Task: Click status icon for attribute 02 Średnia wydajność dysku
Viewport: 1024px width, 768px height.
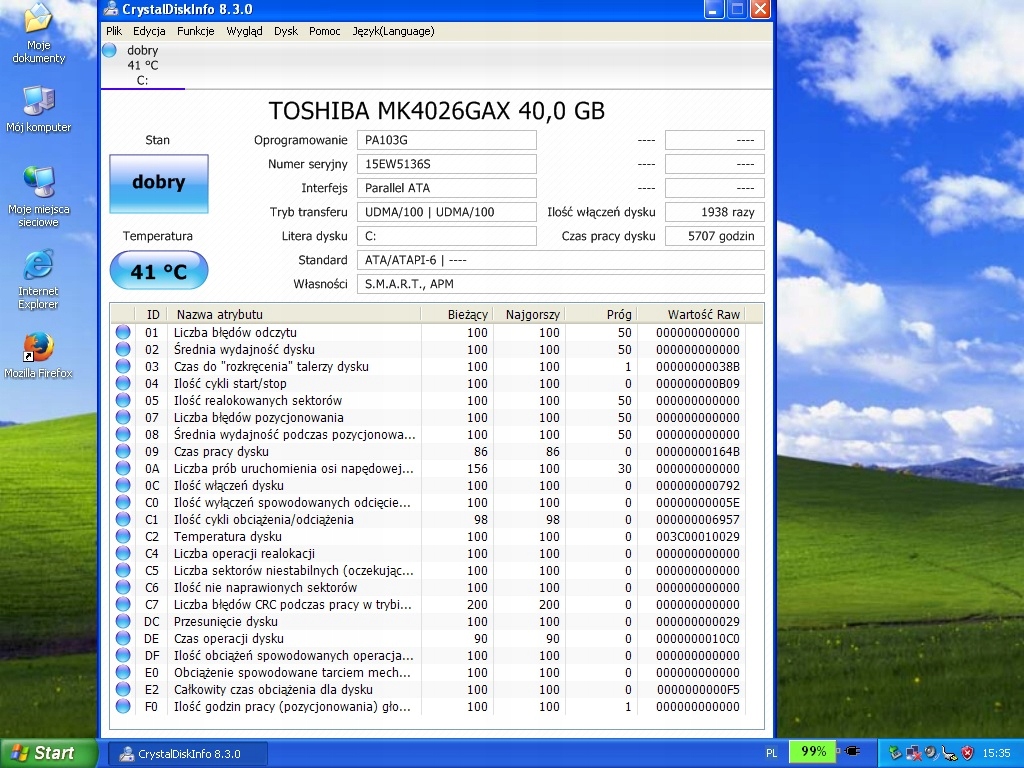Action: (123, 349)
